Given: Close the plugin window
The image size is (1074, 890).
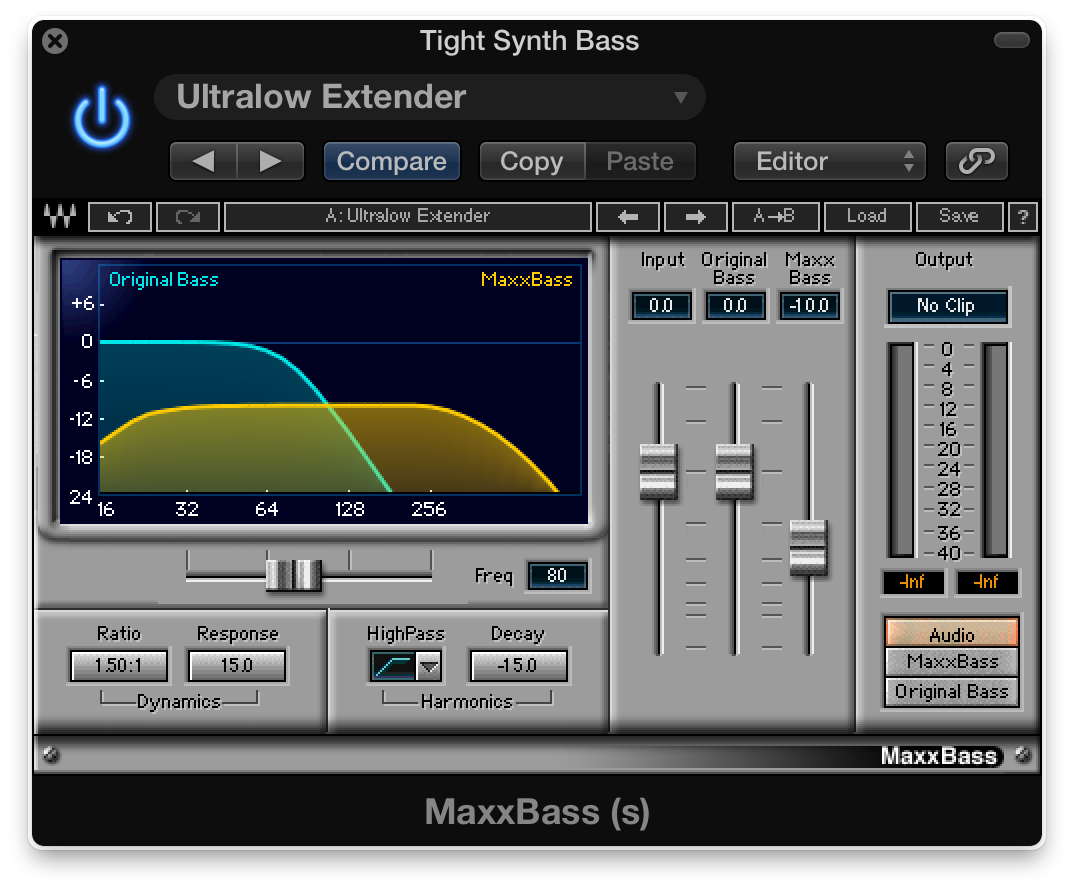Looking at the screenshot, I should (x=55, y=41).
